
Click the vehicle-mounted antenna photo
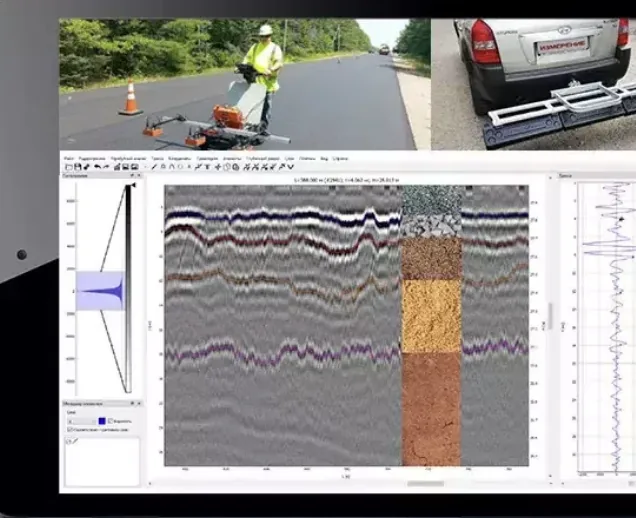[533, 84]
